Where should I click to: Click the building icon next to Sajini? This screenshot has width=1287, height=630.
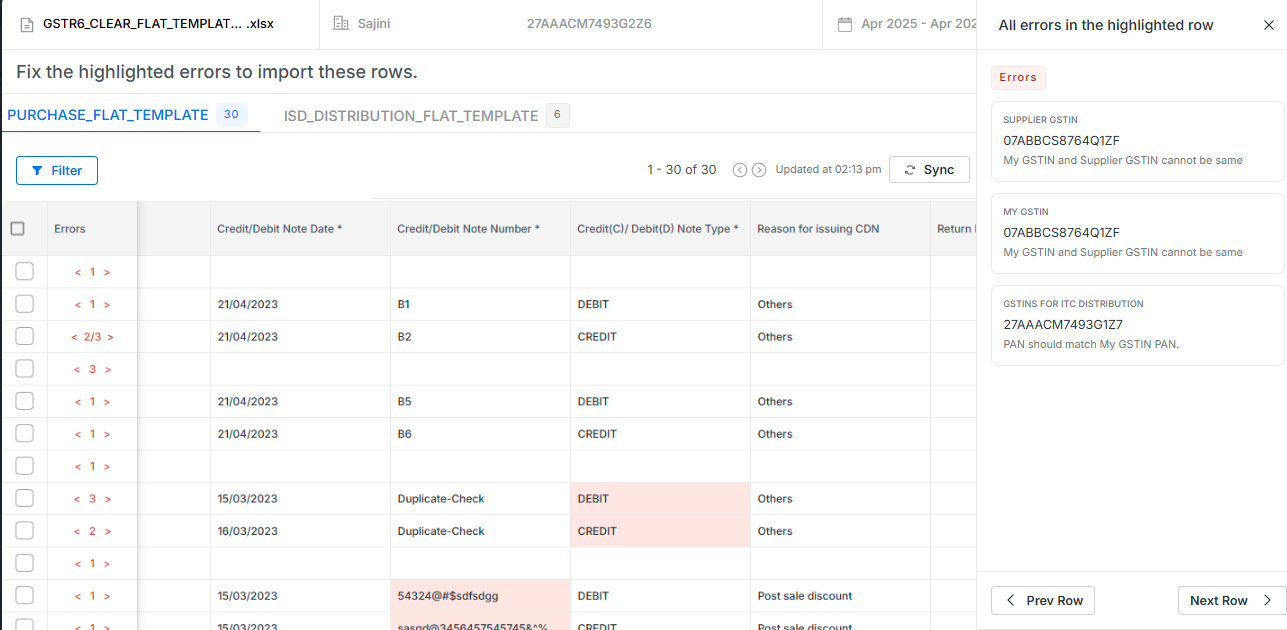tap(340, 23)
